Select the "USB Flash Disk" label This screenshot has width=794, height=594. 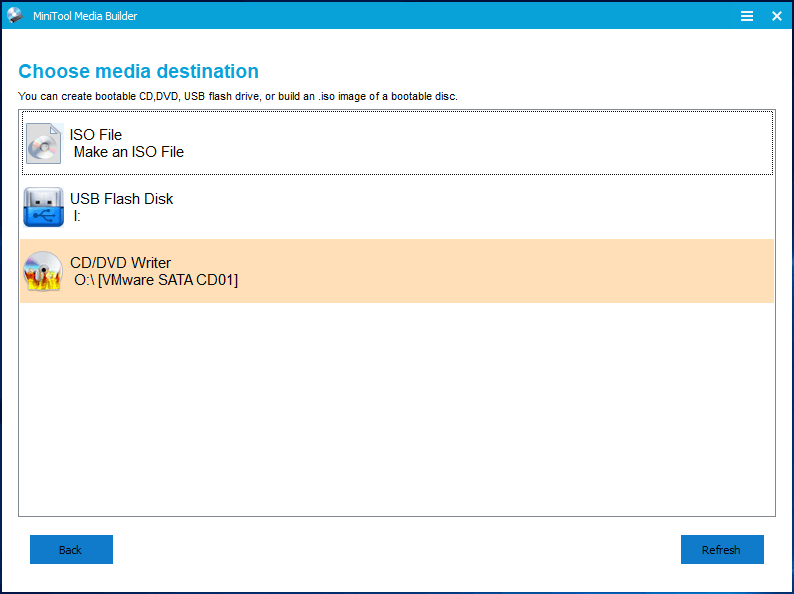tap(122, 199)
